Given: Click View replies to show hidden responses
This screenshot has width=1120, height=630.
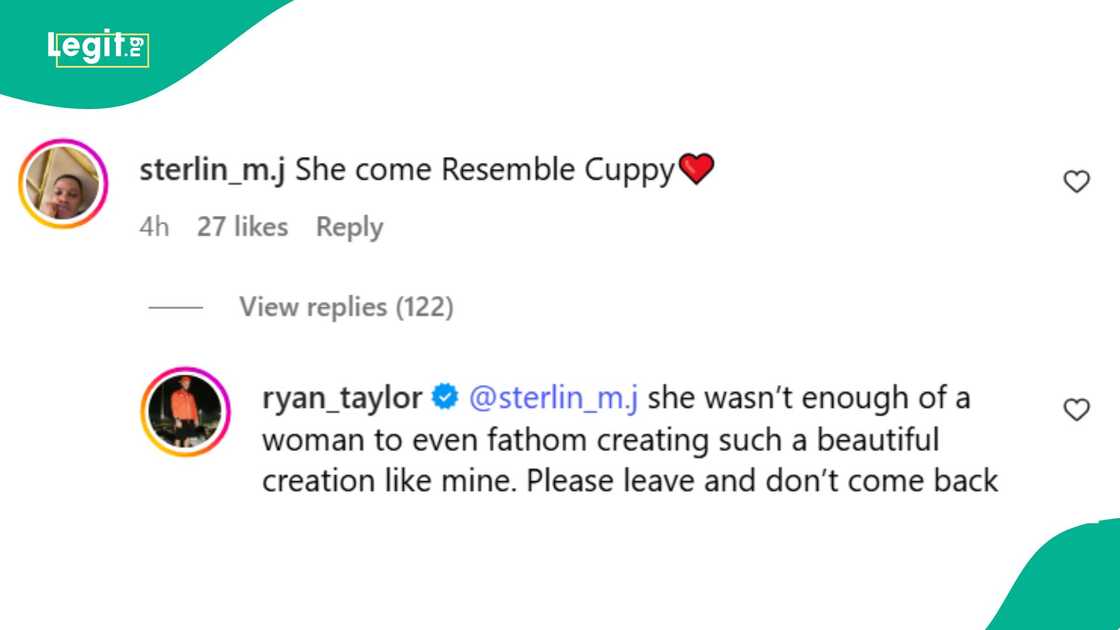Looking at the screenshot, I should pyautogui.click(x=346, y=307).
